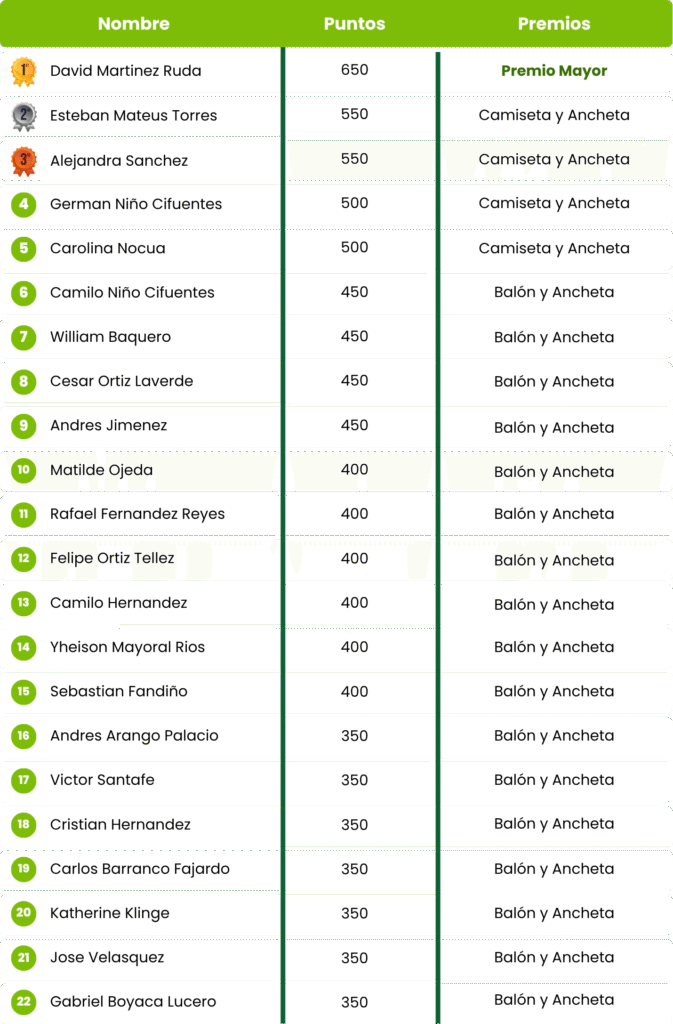673x1024 pixels.
Task: Click the green number 7 rank badge
Action: pyautogui.click(x=23, y=337)
